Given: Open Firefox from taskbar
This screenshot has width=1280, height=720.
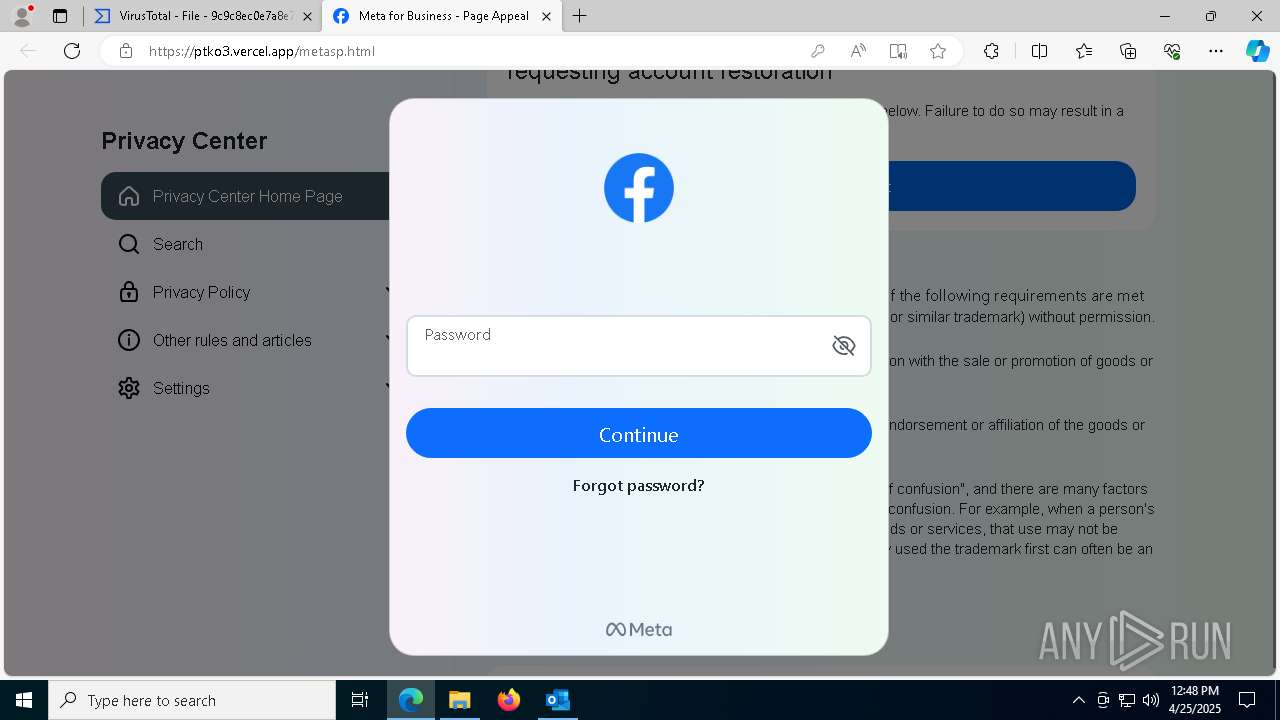Looking at the screenshot, I should click(509, 700).
